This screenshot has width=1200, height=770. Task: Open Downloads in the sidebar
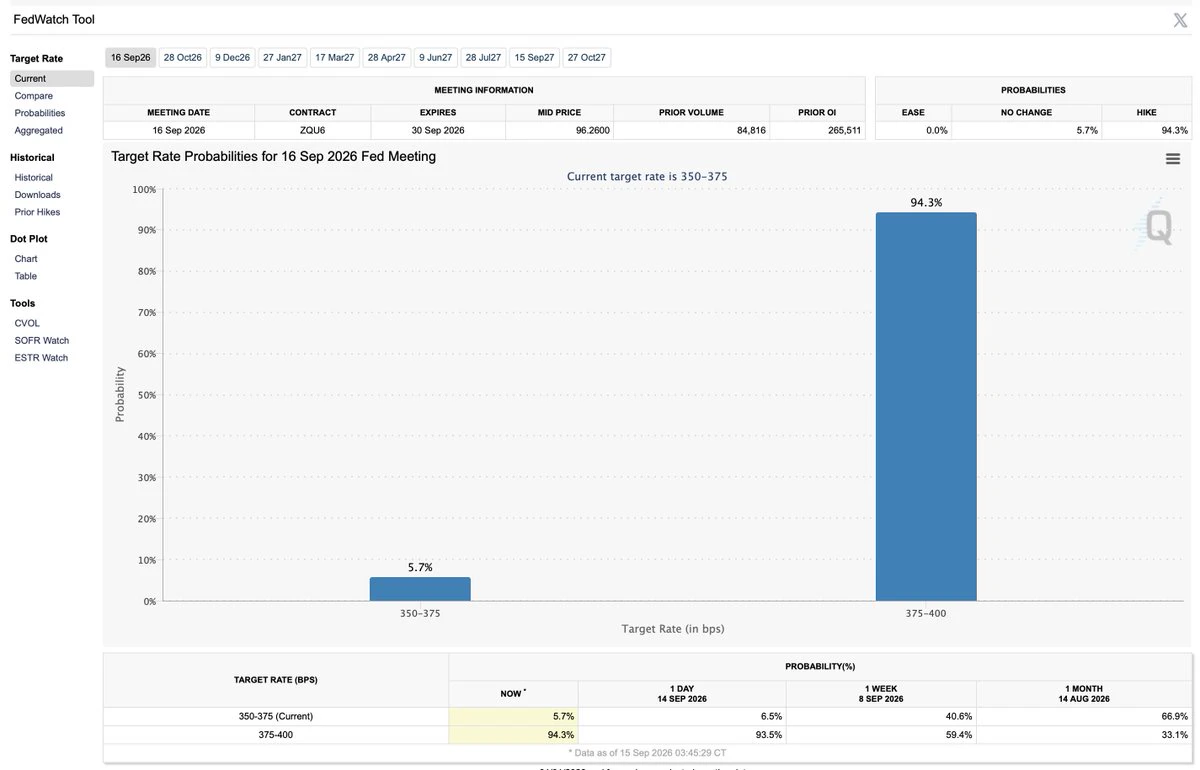[38, 195]
